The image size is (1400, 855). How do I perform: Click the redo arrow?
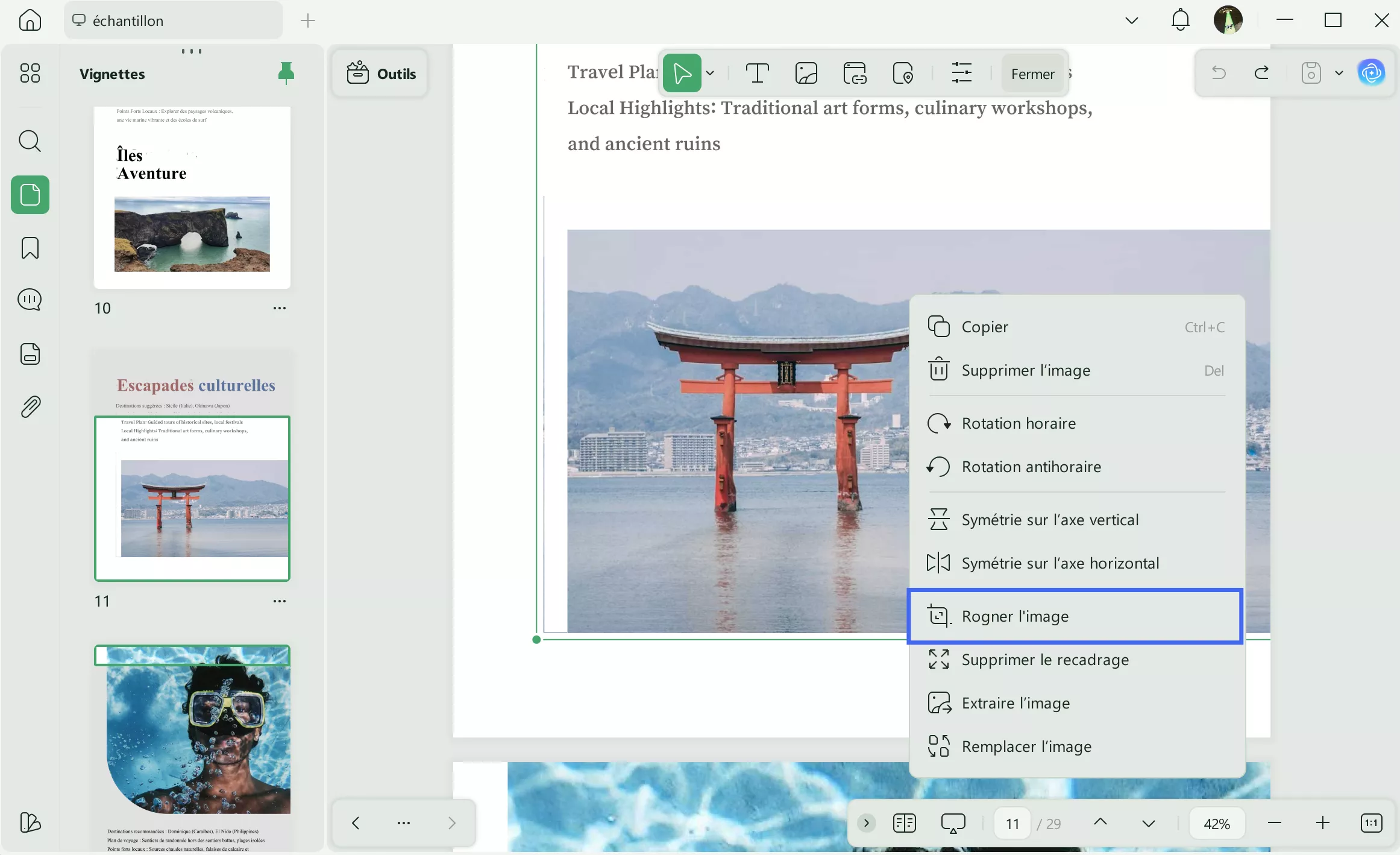[1261, 74]
